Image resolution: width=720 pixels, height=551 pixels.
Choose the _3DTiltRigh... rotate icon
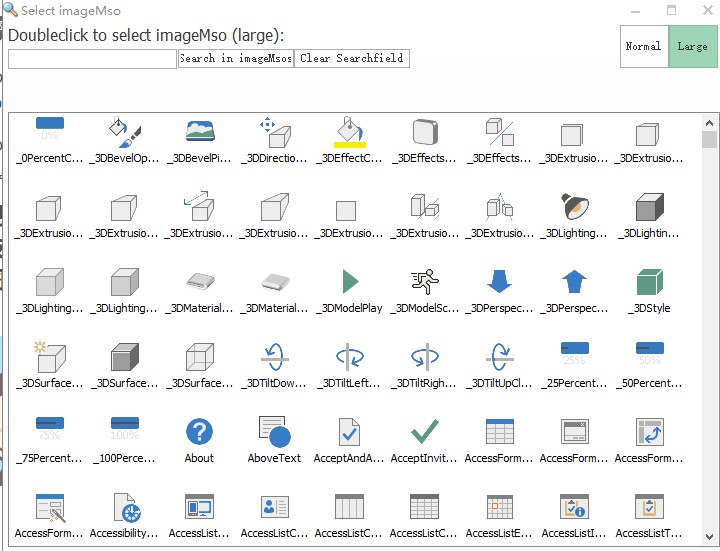click(x=425, y=357)
